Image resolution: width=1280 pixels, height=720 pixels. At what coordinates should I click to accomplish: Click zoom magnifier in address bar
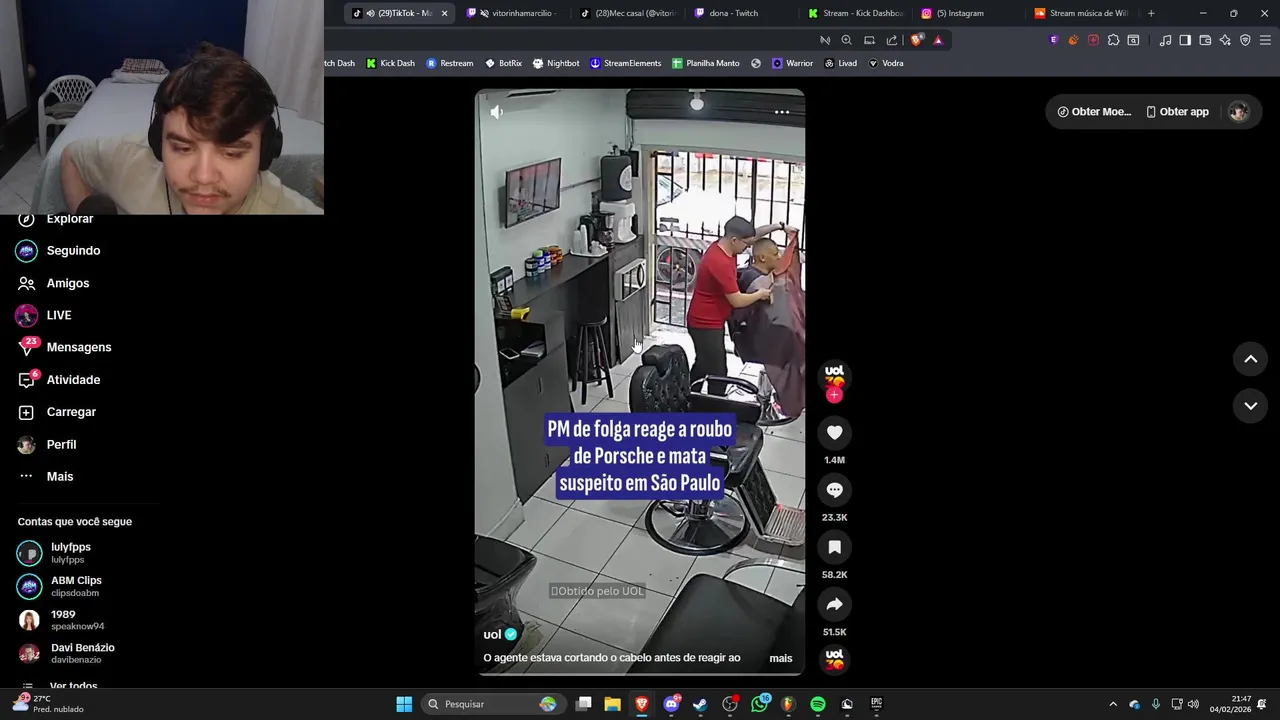847,40
